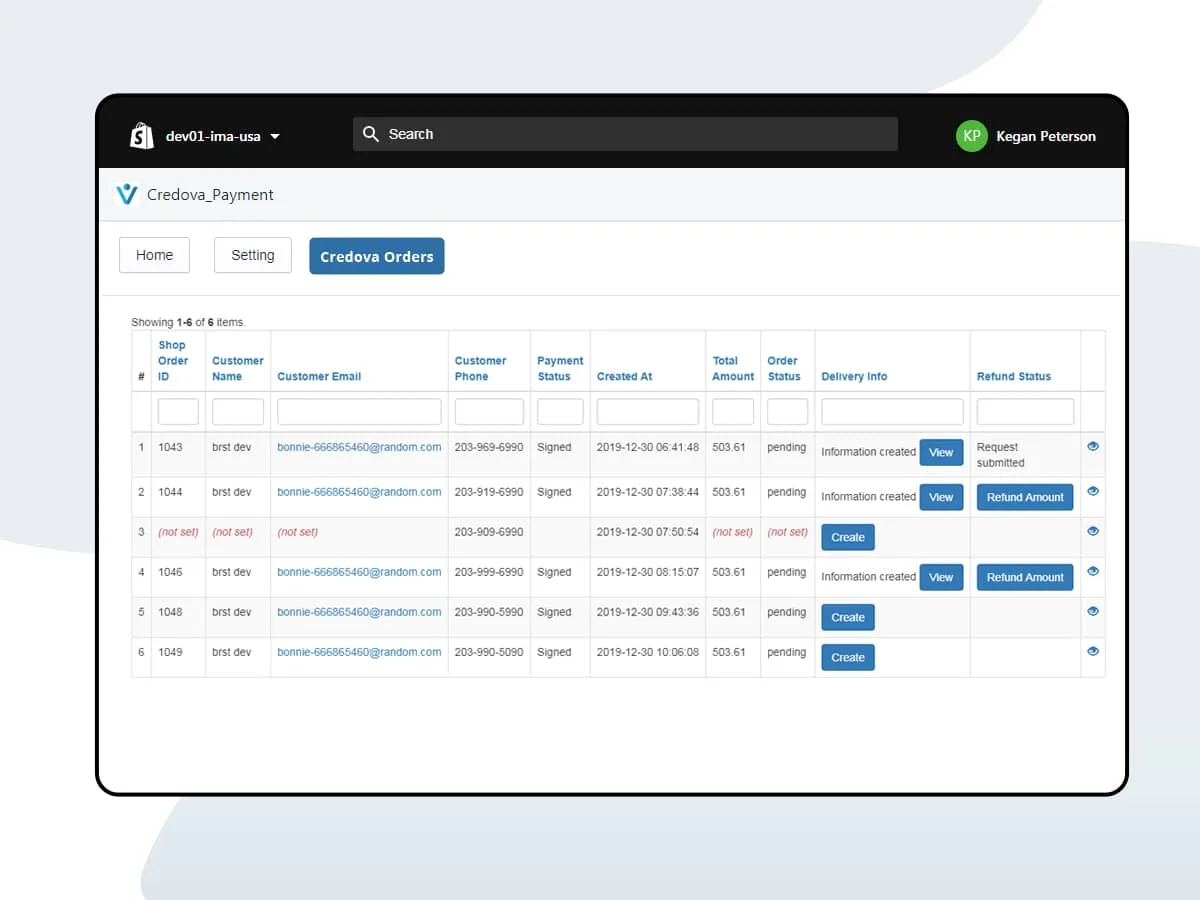Focus the Customer Email filter field
Screen dimensions: 1200x900
[359, 411]
